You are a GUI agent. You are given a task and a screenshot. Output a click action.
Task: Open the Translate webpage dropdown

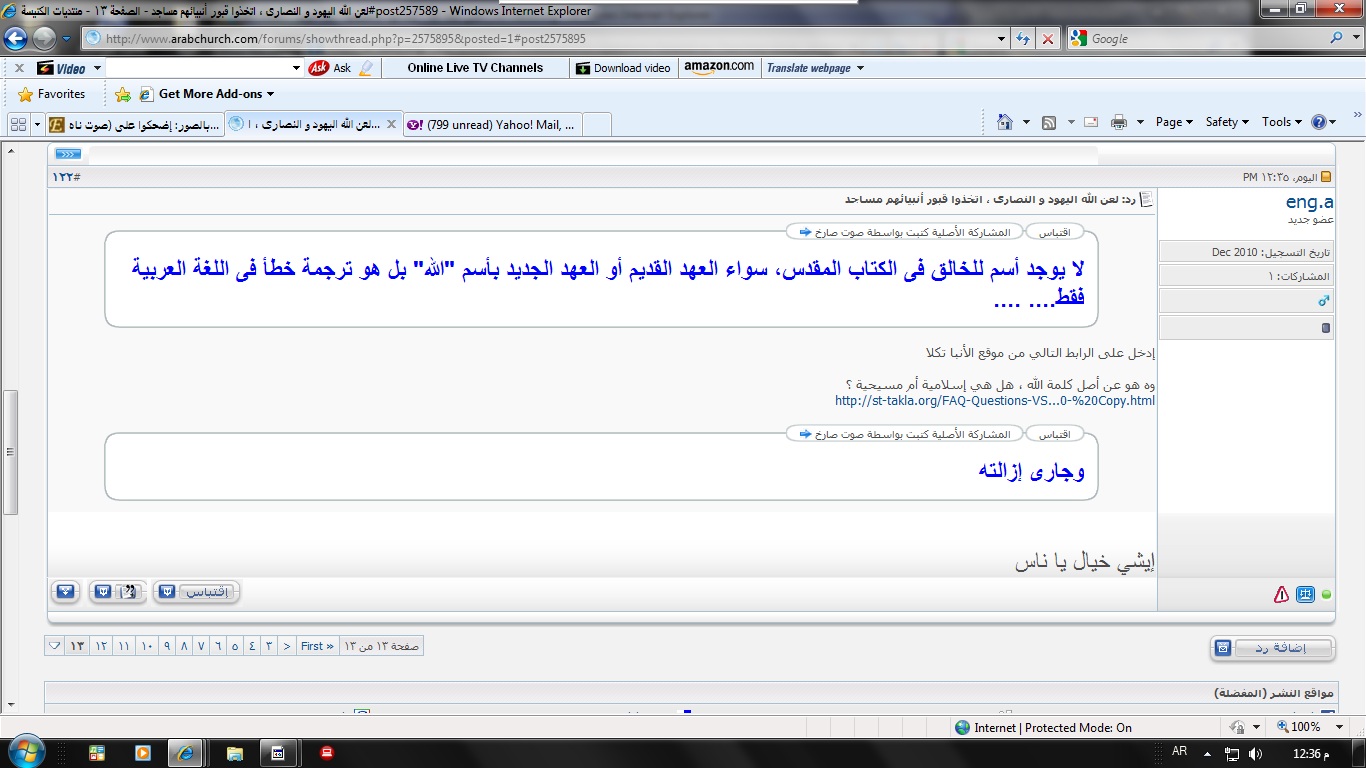pos(860,68)
